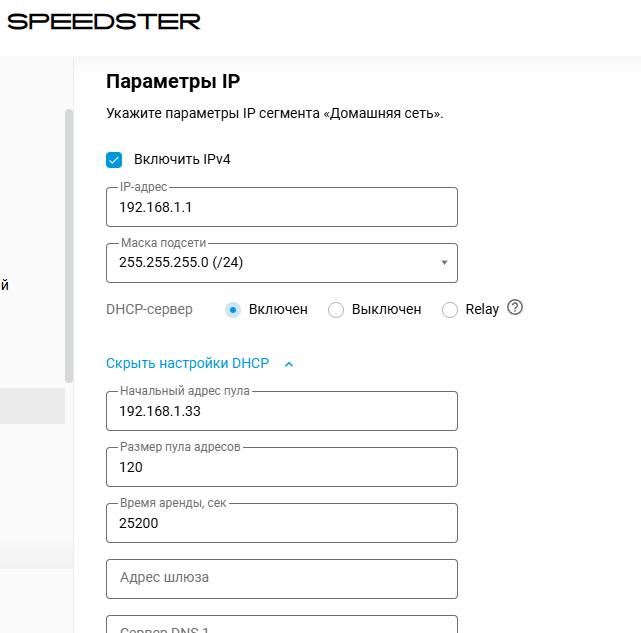Click the Скрыть настройки DHCP link
641x633 pixels.
click(x=188, y=363)
